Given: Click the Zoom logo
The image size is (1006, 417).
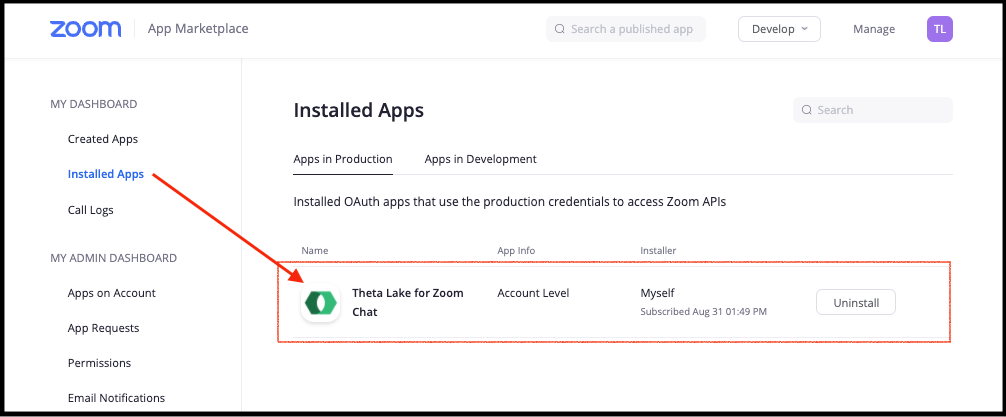Looking at the screenshot, I should (85, 29).
